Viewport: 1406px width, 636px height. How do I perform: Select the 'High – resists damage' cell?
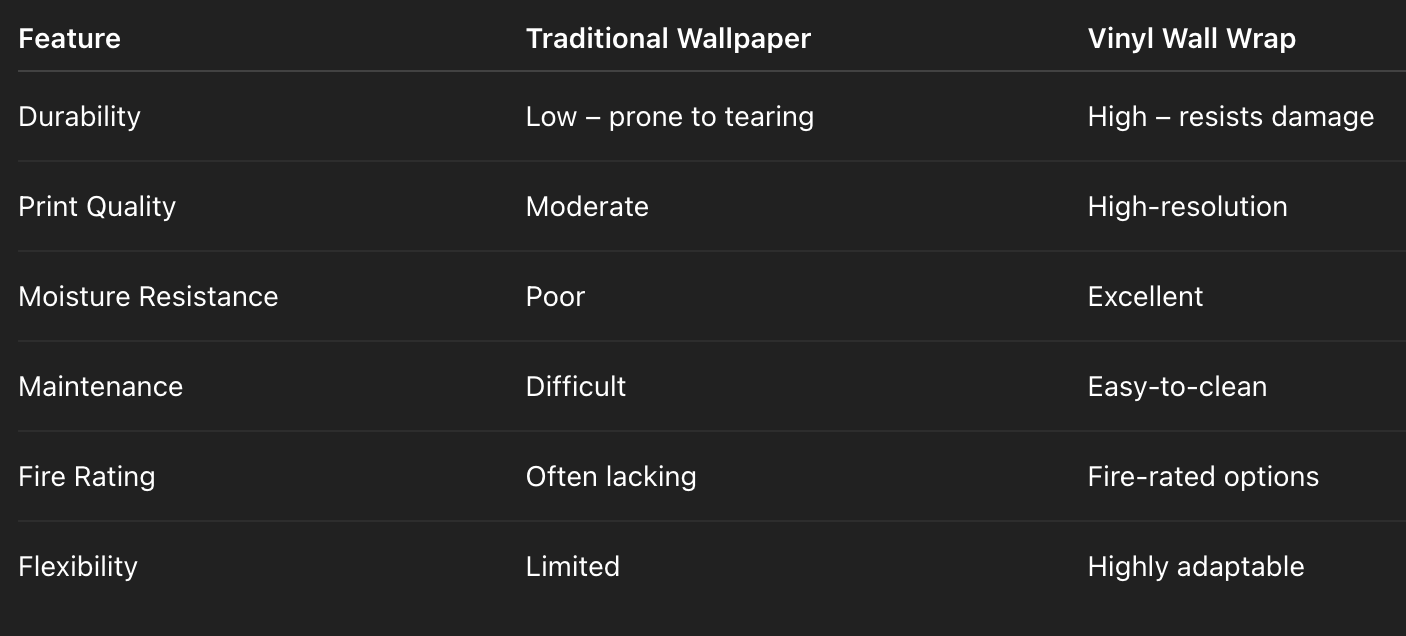click(x=1230, y=116)
